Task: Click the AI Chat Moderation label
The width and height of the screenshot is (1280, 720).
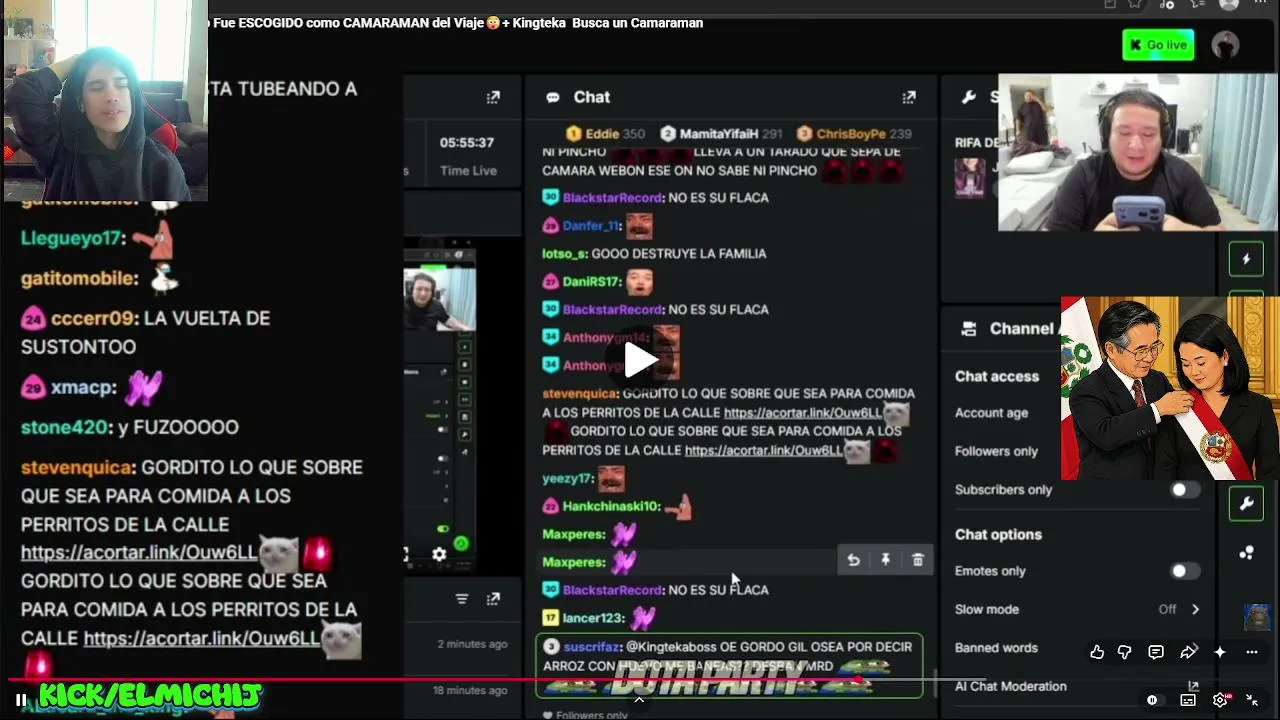Action: pyautogui.click(x=1010, y=686)
